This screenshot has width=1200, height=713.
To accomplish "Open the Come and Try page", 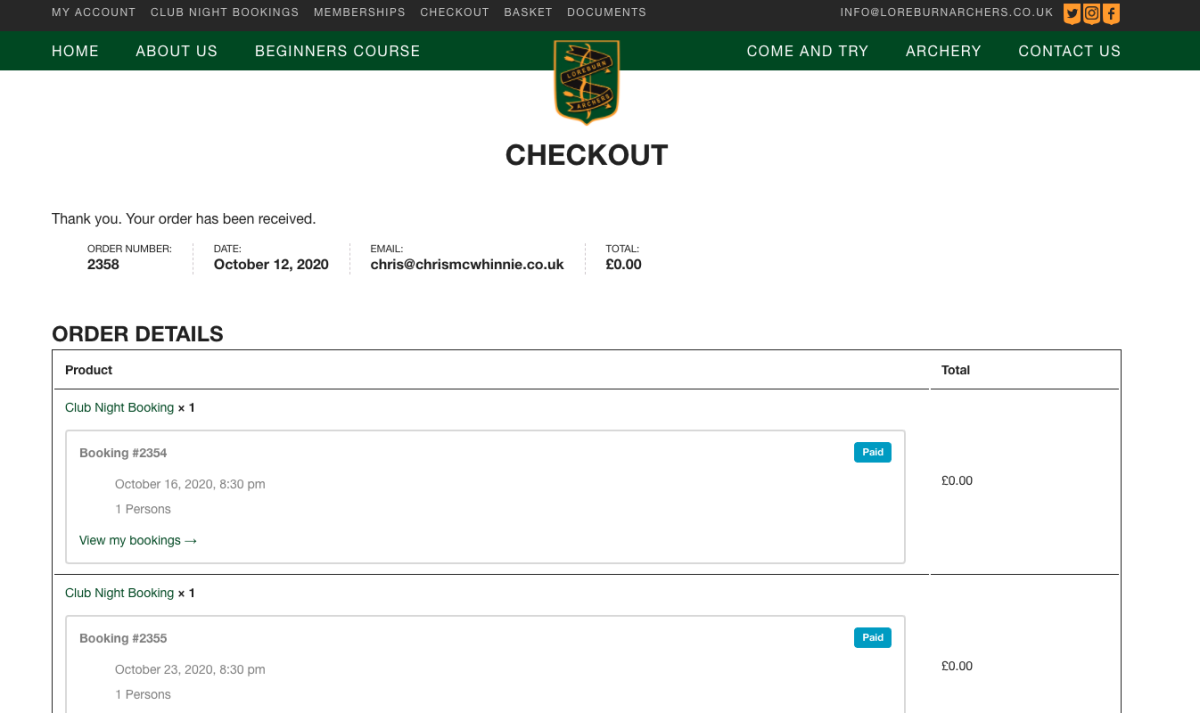I will [x=807, y=51].
